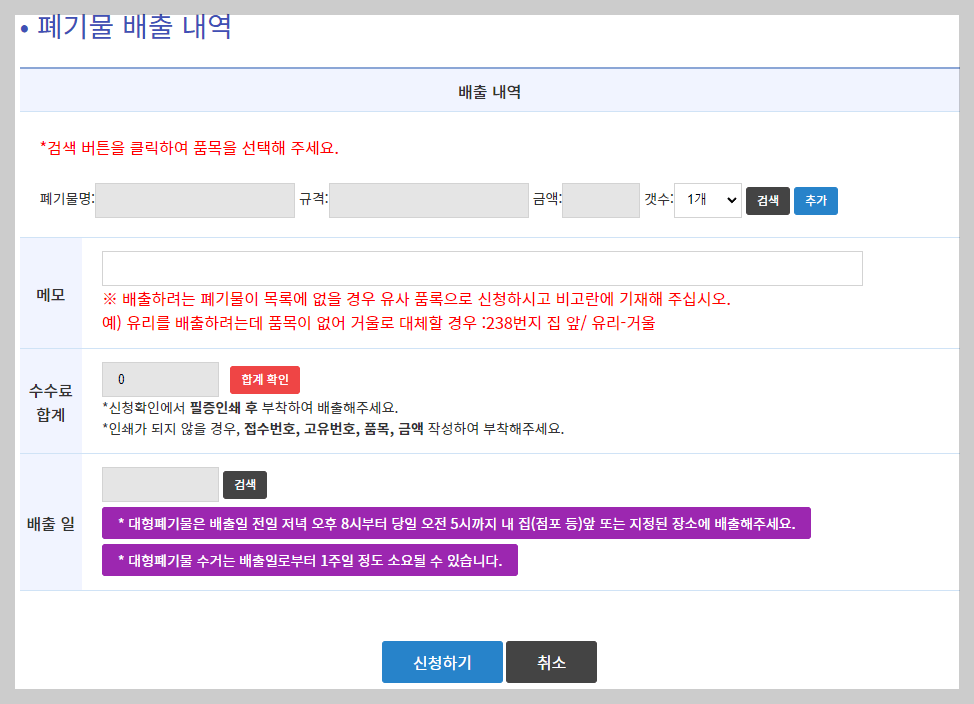Viewport: 974px width, 704px height.
Task: Click the 배출 내역 header bar
Action: click(x=487, y=90)
